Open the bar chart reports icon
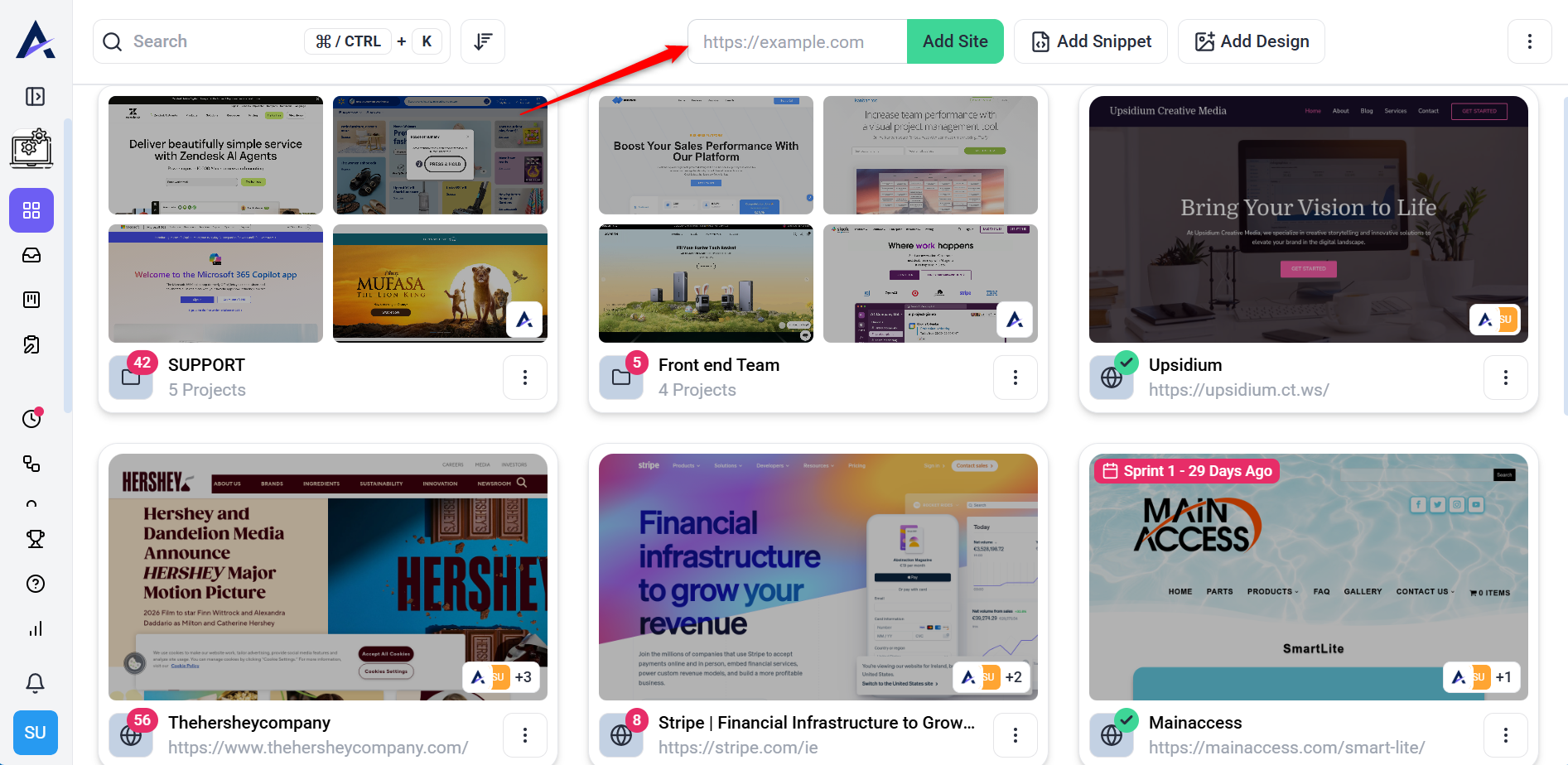 point(35,628)
